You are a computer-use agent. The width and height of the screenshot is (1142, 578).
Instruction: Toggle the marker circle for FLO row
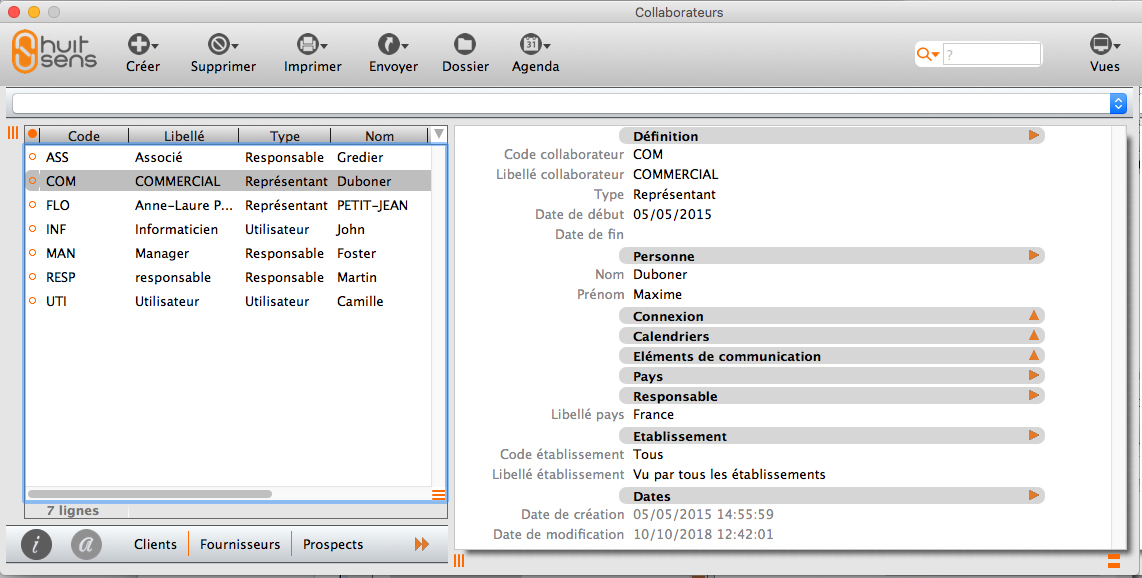(x=32, y=205)
